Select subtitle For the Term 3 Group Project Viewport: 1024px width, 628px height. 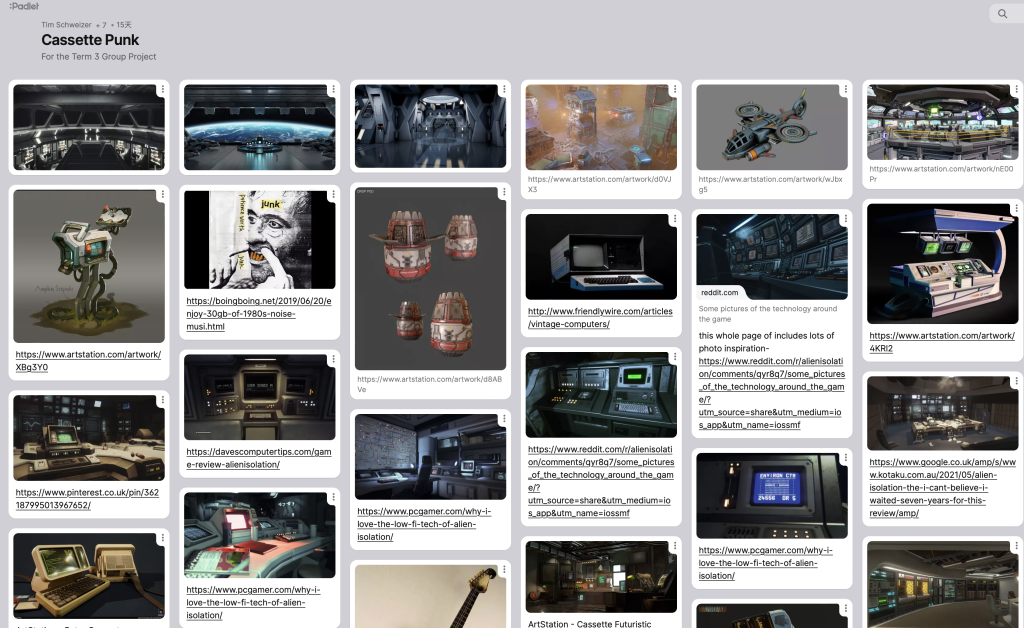pyautogui.click(x=99, y=57)
